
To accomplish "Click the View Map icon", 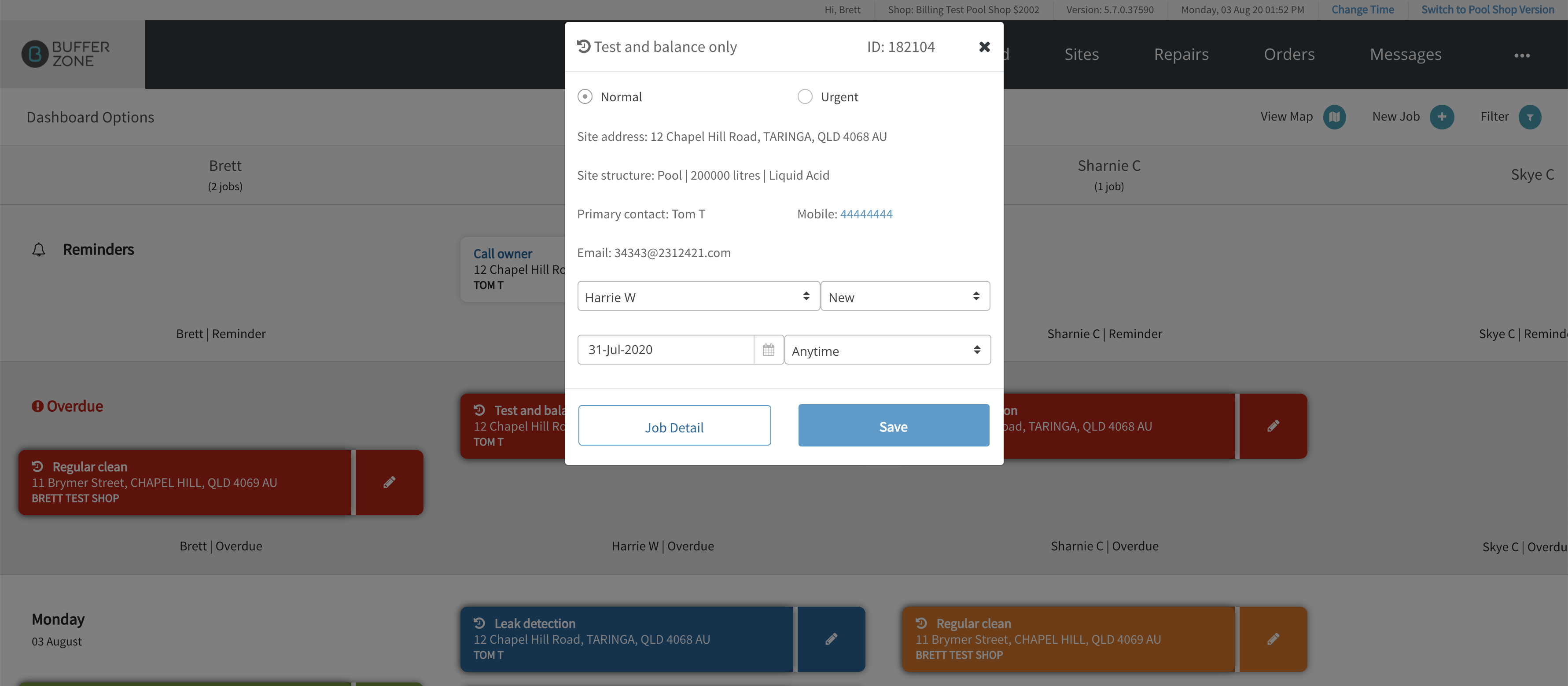I will [1334, 117].
